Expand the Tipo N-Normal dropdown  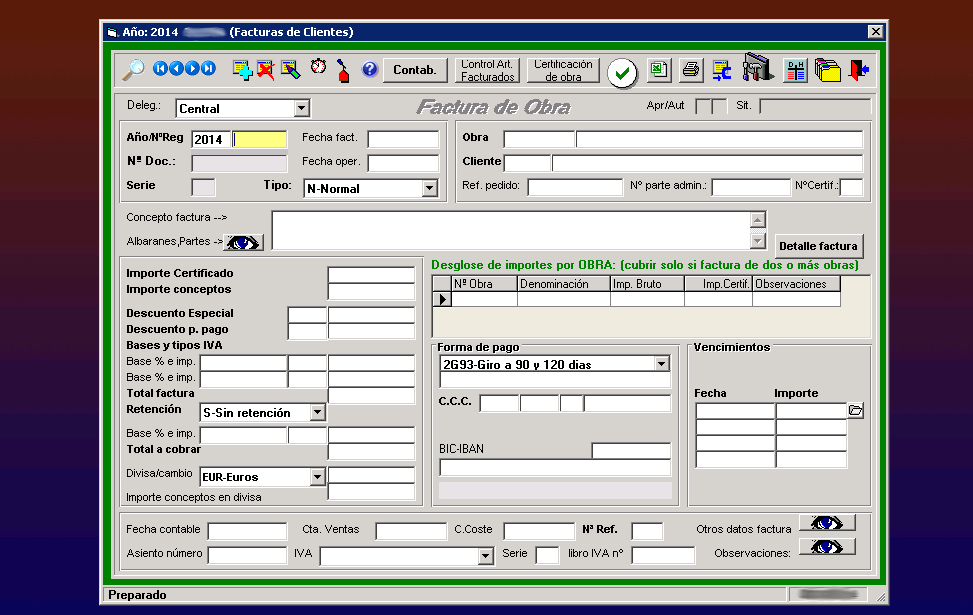pyautogui.click(x=429, y=189)
